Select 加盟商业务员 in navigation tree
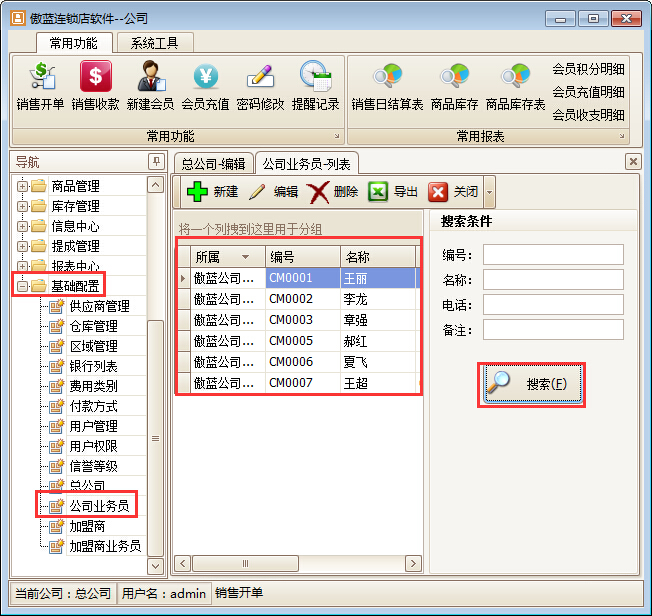The height and width of the screenshot is (616, 652). (104, 546)
